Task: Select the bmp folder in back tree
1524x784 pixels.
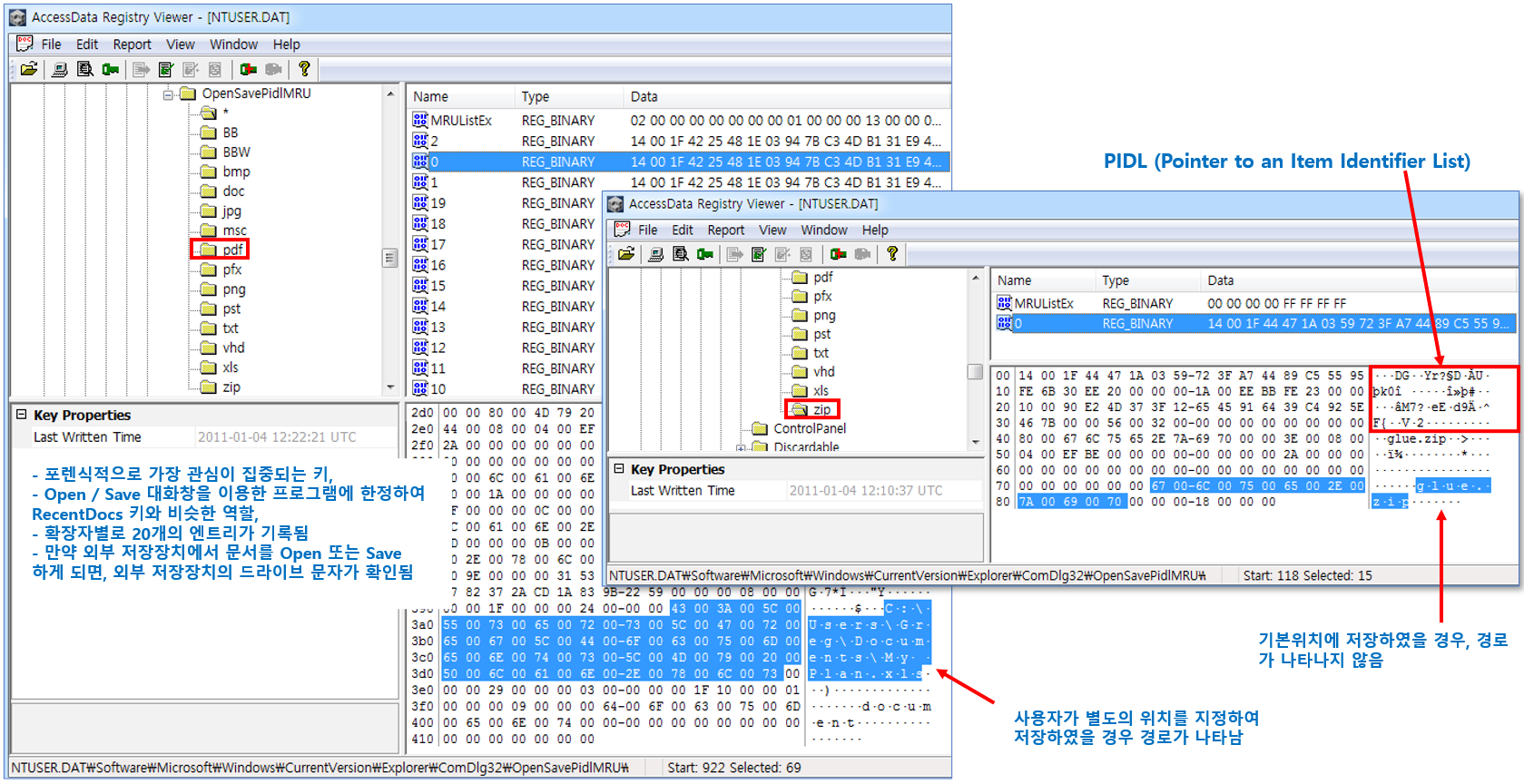Action: [x=225, y=171]
